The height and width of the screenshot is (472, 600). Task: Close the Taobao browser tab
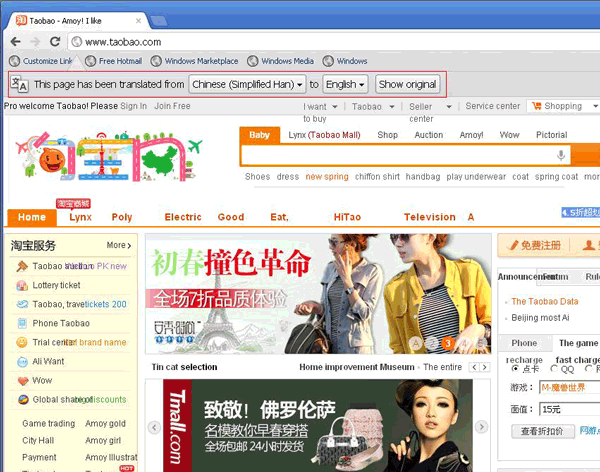(x=138, y=21)
